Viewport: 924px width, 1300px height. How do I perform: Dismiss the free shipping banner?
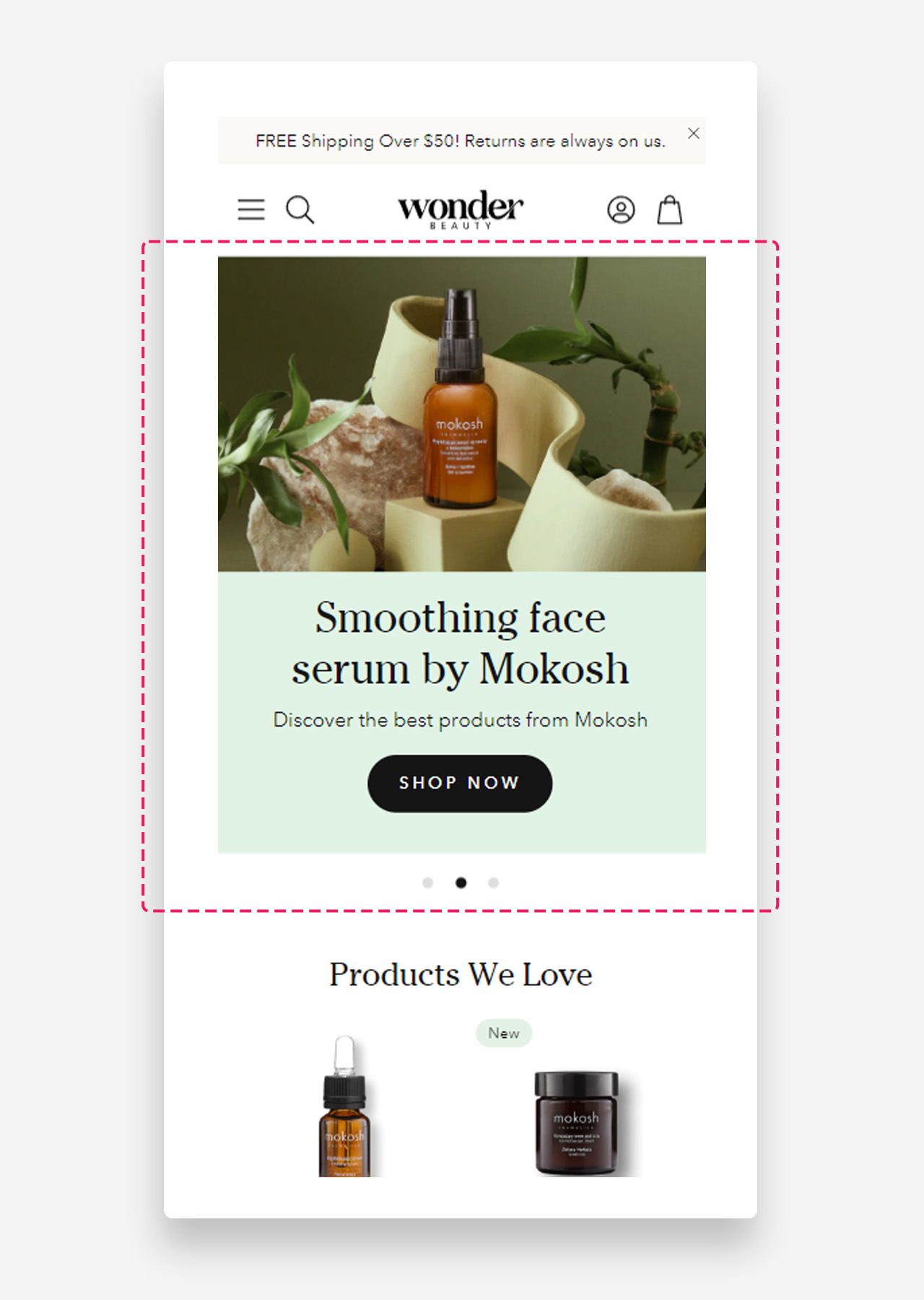coord(694,133)
